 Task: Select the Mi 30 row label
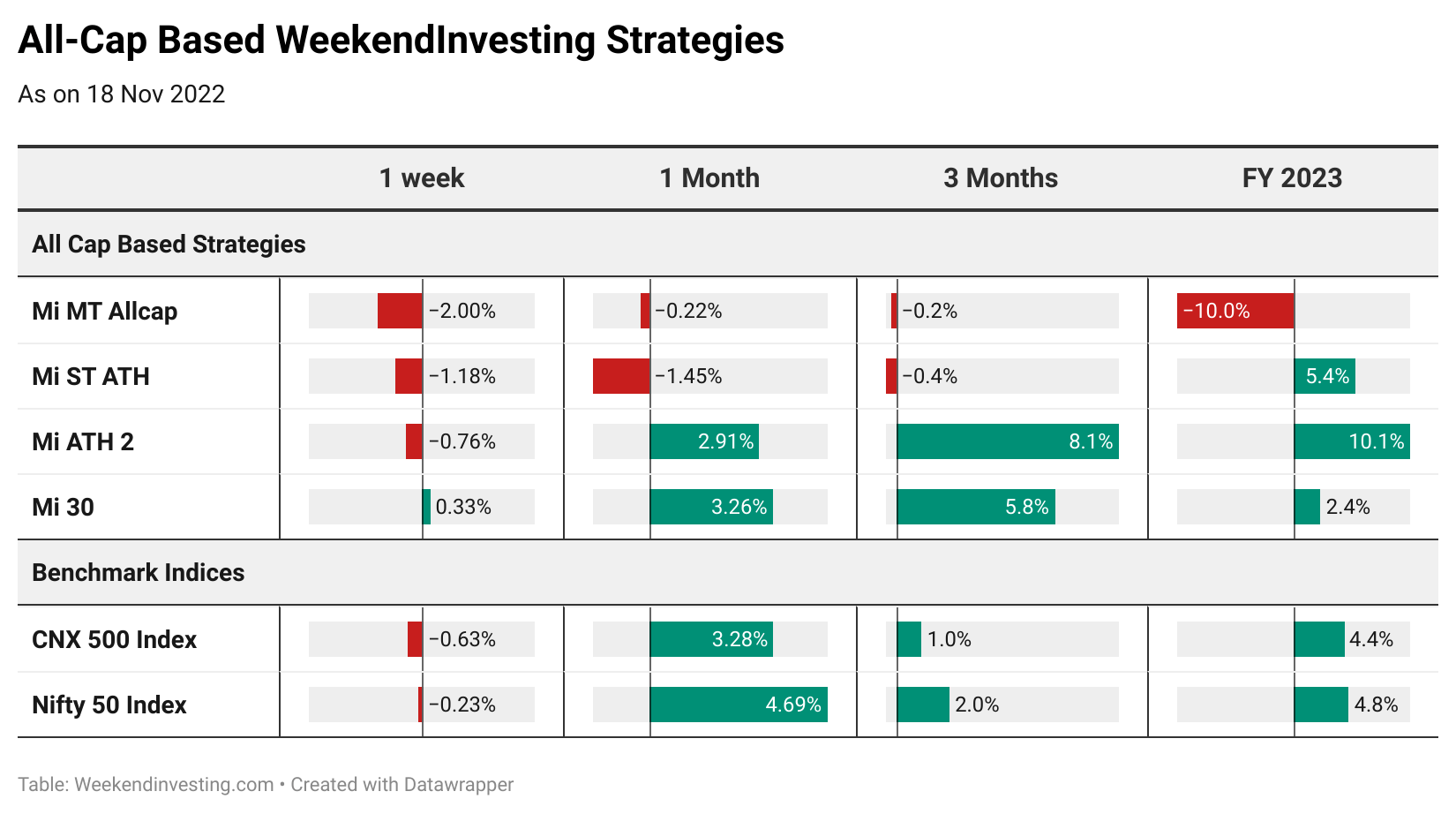(x=63, y=508)
